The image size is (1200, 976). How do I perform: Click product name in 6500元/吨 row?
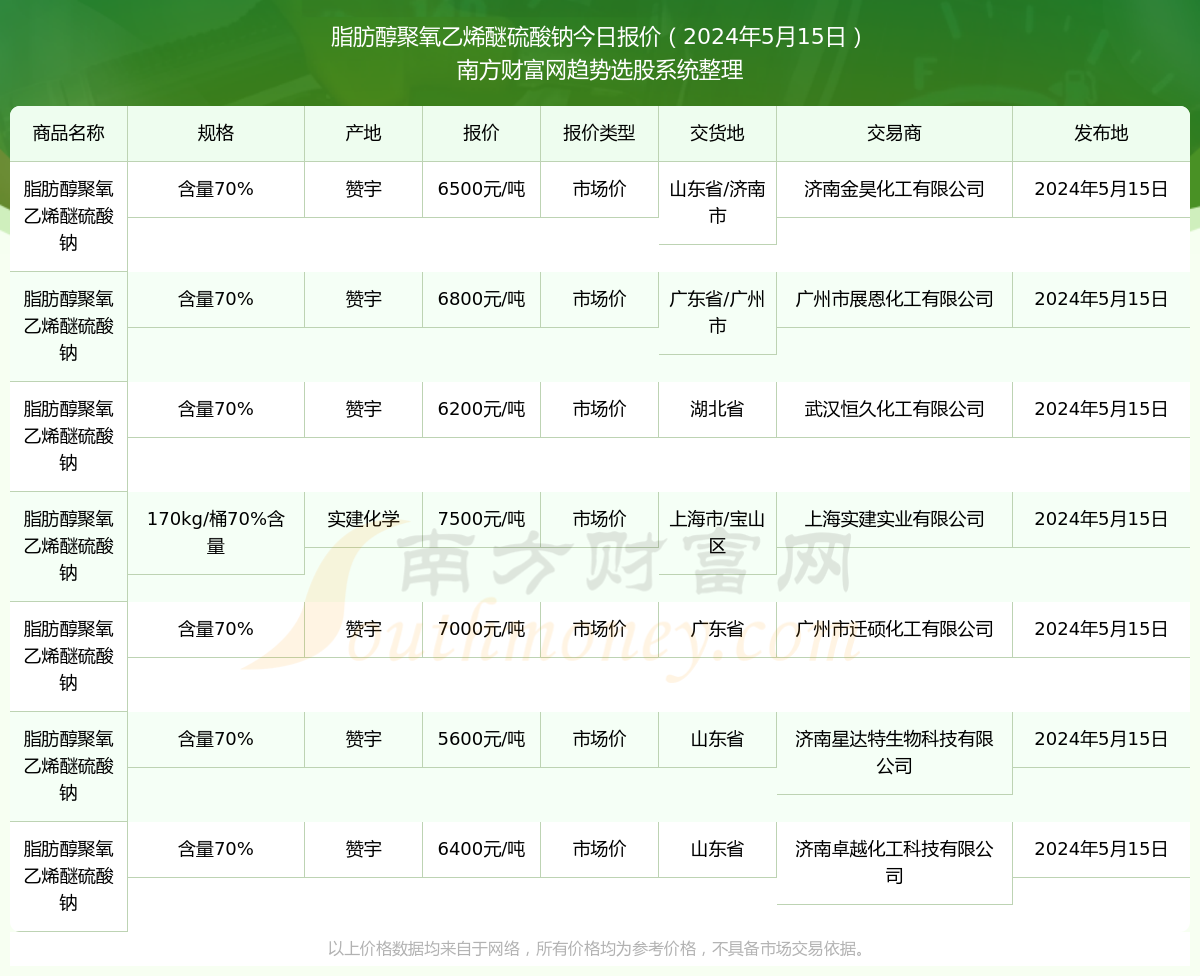click(x=68, y=216)
